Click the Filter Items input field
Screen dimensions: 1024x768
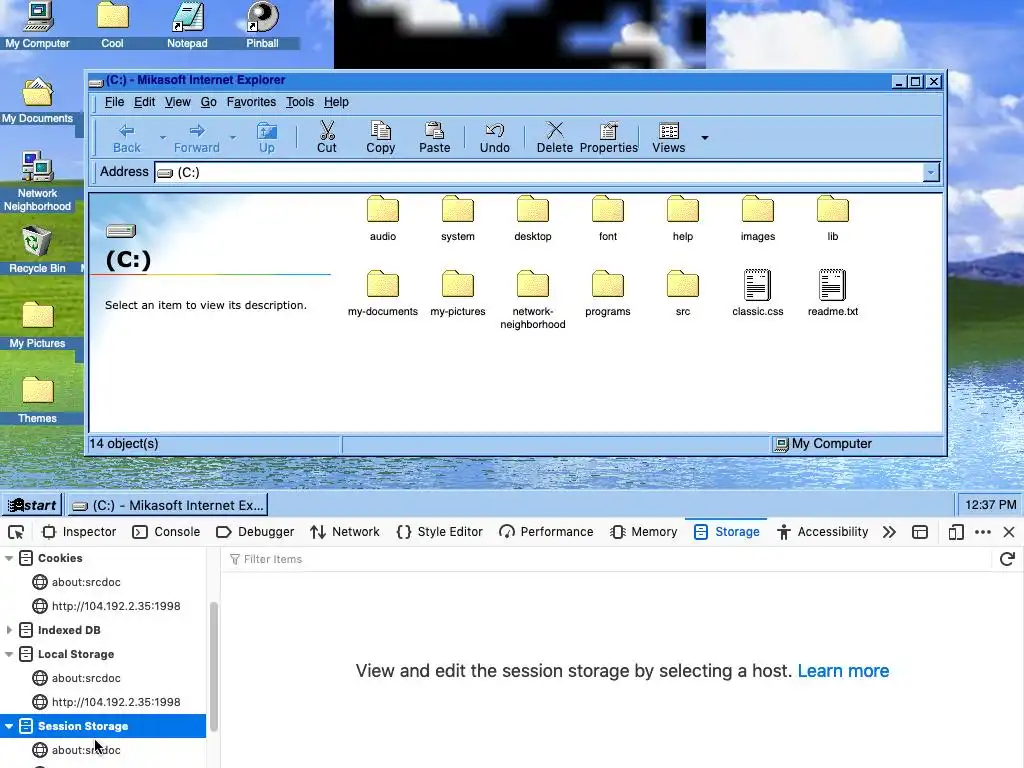tap(607, 559)
